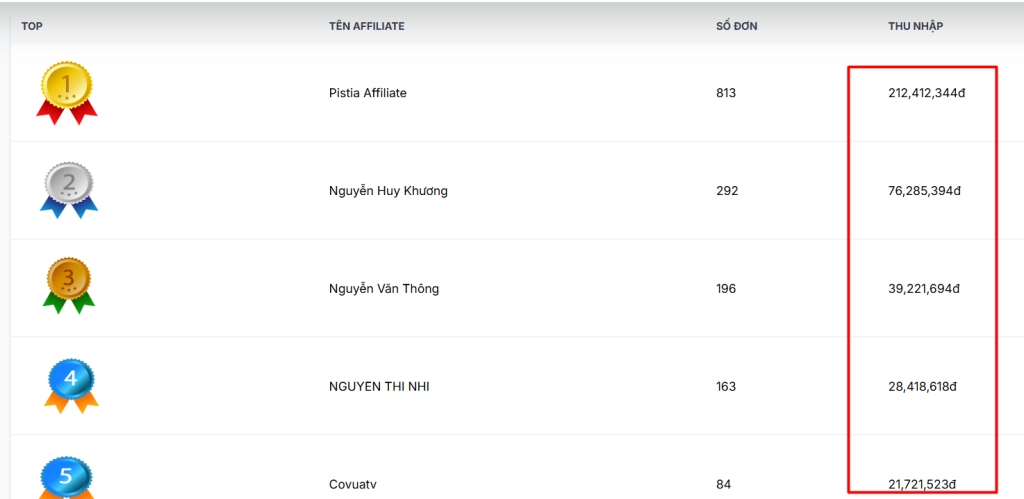Click the blue fifth-place medal icon
The width and height of the screenshot is (1024, 499).
click(67, 478)
